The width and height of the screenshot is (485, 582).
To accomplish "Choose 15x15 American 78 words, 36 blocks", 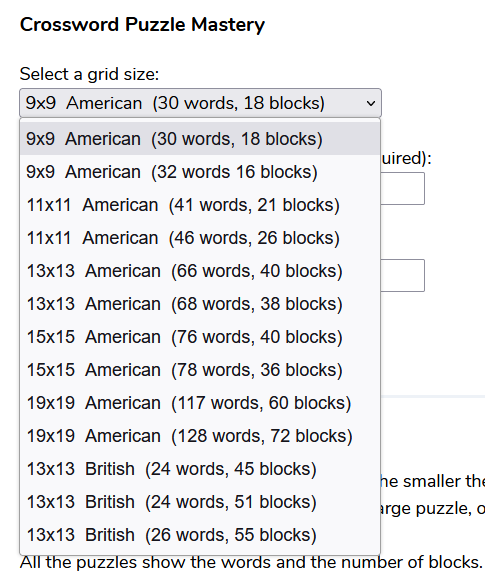I will pyautogui.click(x=200, y=370).
